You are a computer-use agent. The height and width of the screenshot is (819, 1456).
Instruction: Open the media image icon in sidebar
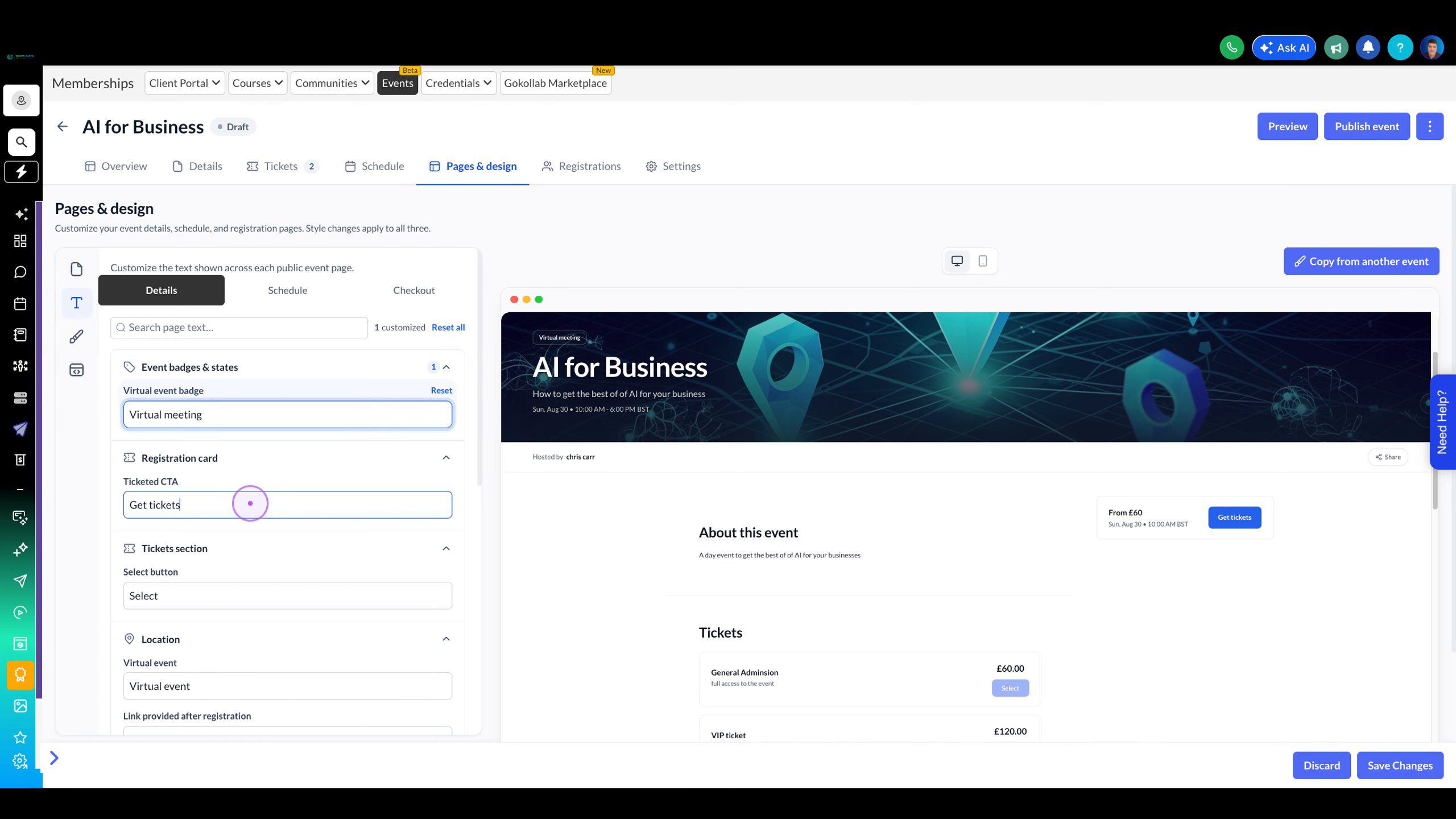(x=20, y=706)
